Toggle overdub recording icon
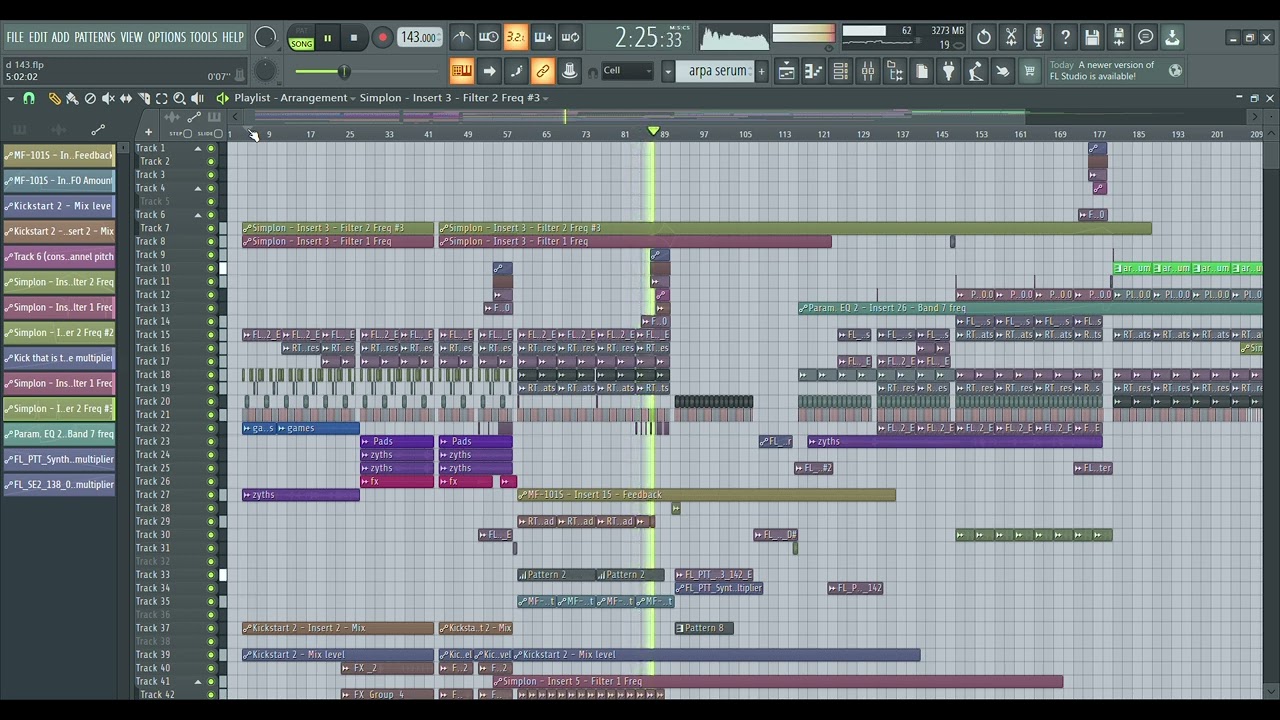Screen dimensions: 1280x720 (x=542, y=38)
